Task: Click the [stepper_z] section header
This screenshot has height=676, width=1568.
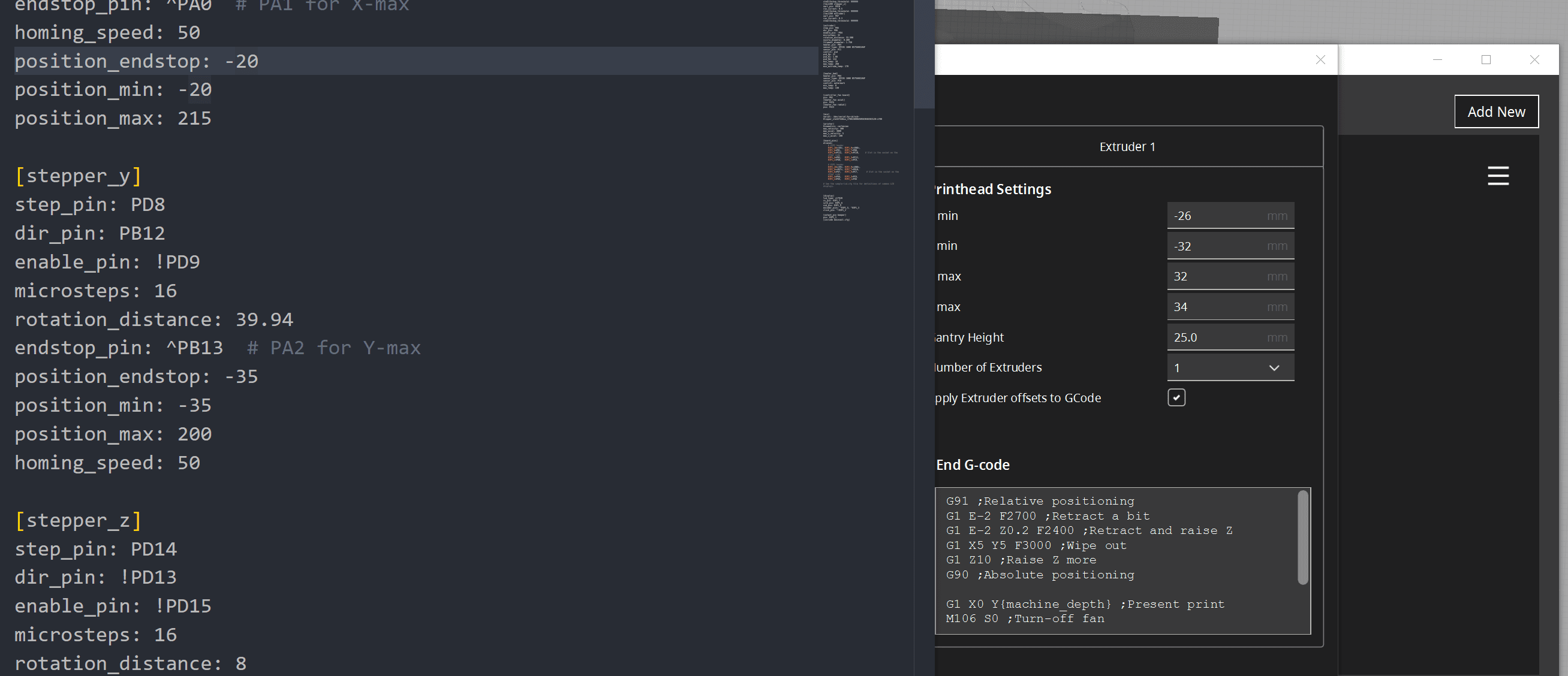Action: (x=79, y=520)
